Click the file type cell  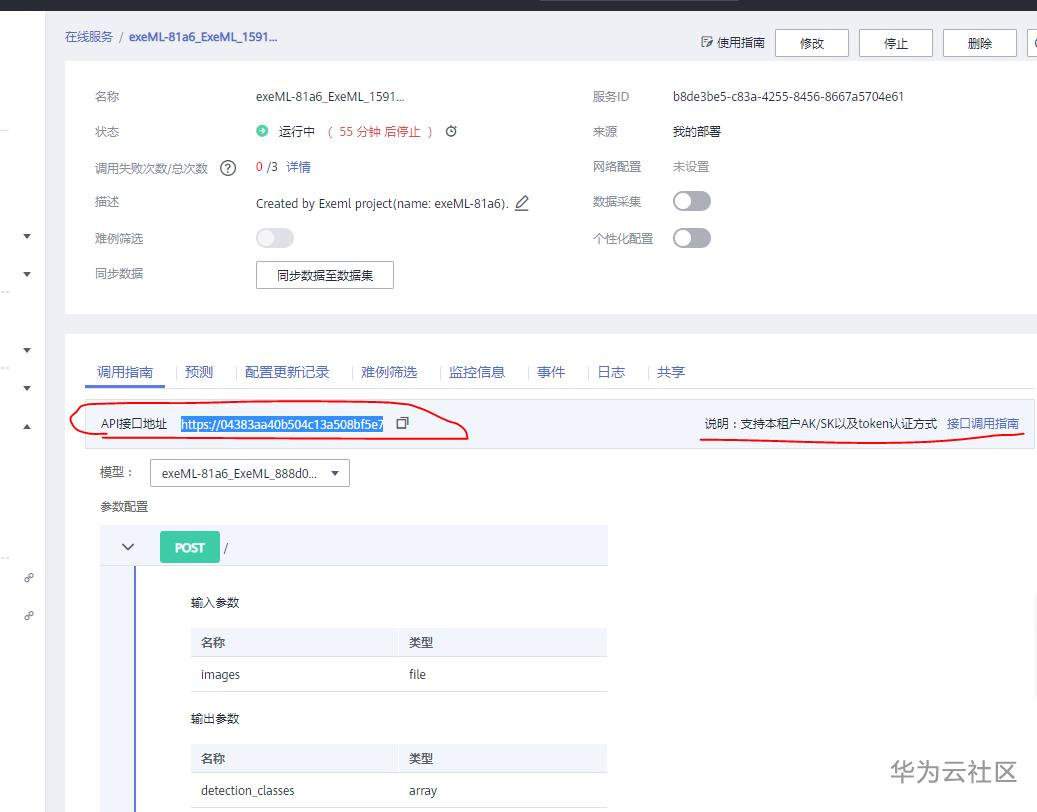coord(417,674)
